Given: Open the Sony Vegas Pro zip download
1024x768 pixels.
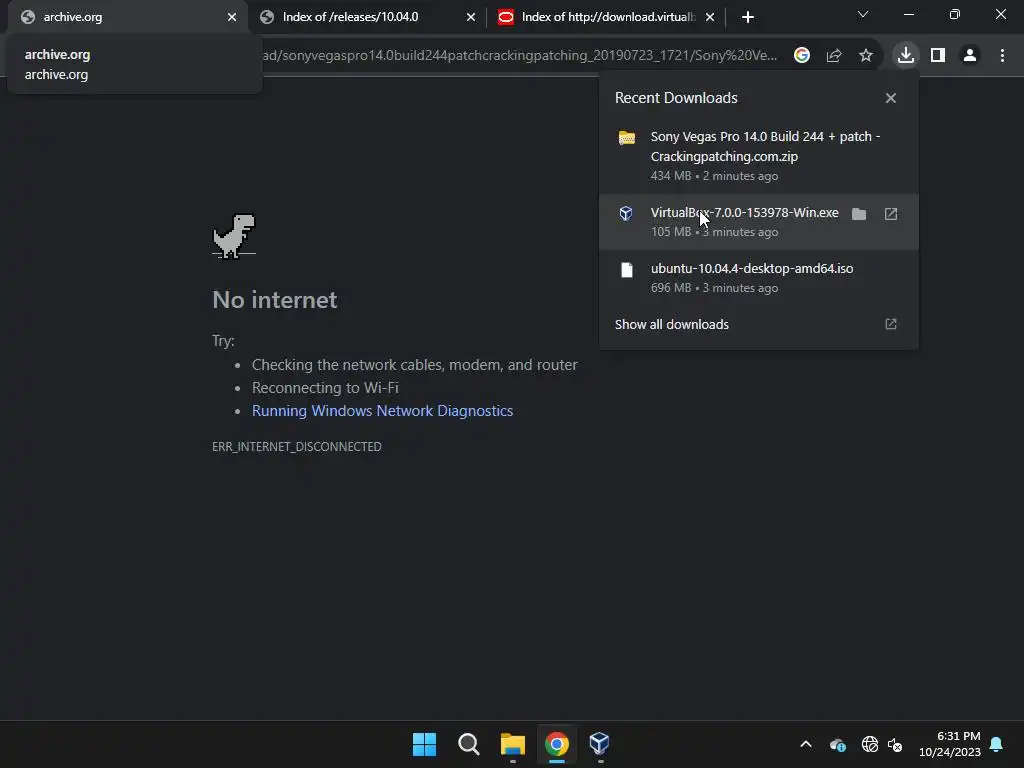Looking at the screenshot, I should click(x=759, y=155).
